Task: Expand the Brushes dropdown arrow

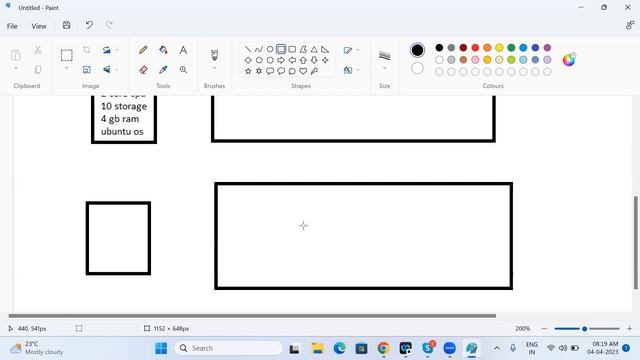Action: [x=214, y=68]
